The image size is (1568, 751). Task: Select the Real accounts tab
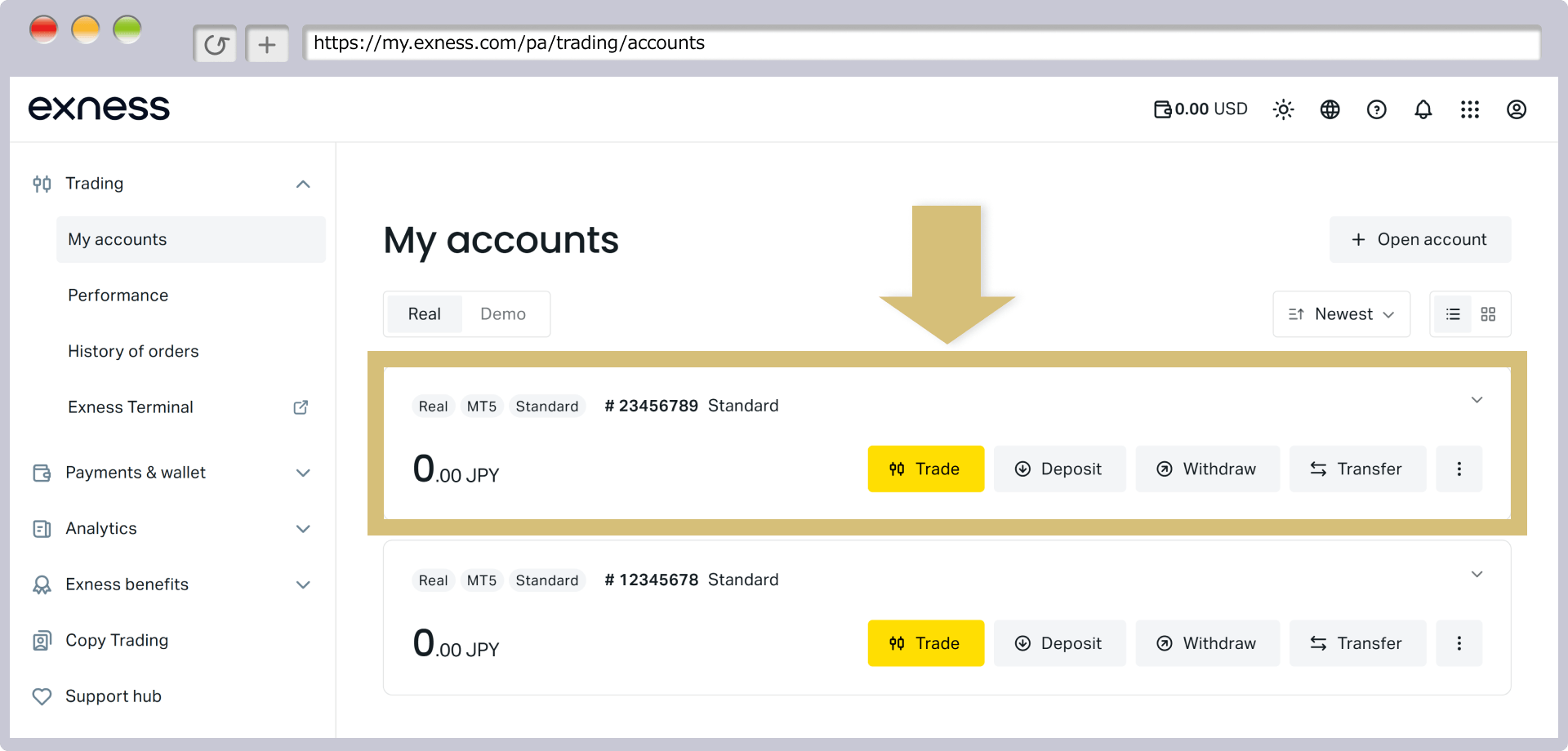[x=425, y=314]
